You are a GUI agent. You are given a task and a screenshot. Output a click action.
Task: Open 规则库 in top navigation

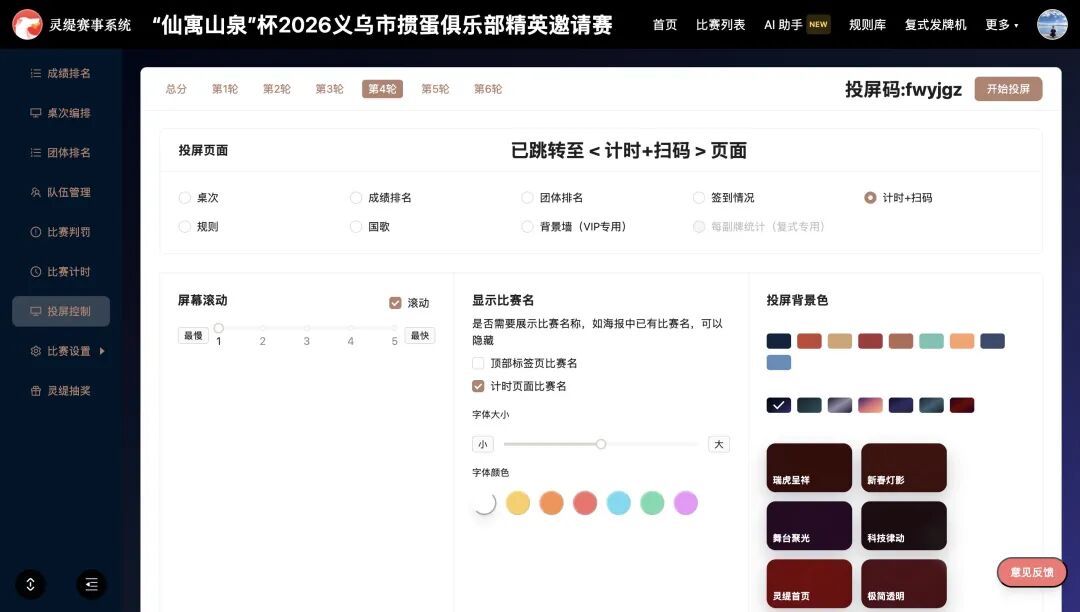[867, 25]
